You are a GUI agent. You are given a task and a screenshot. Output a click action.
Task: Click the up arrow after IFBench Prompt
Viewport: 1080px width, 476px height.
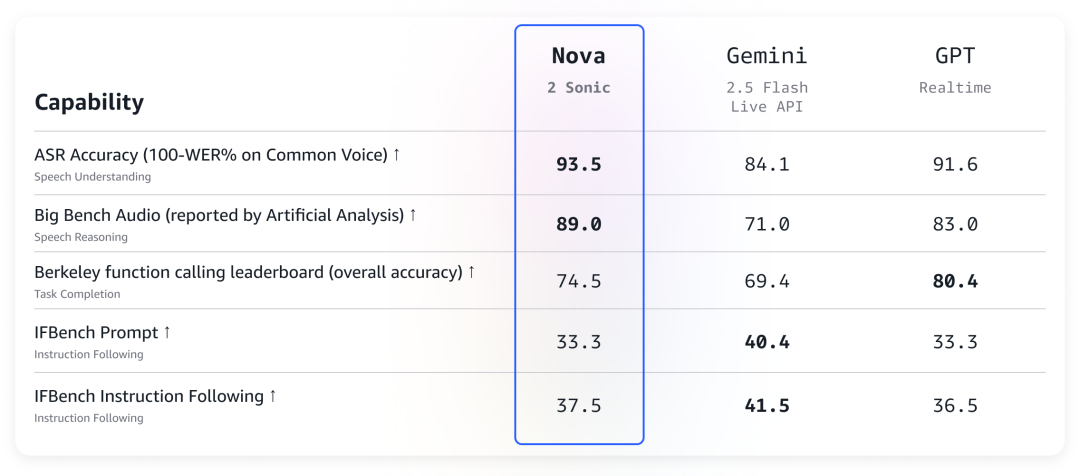pos(166,333)
